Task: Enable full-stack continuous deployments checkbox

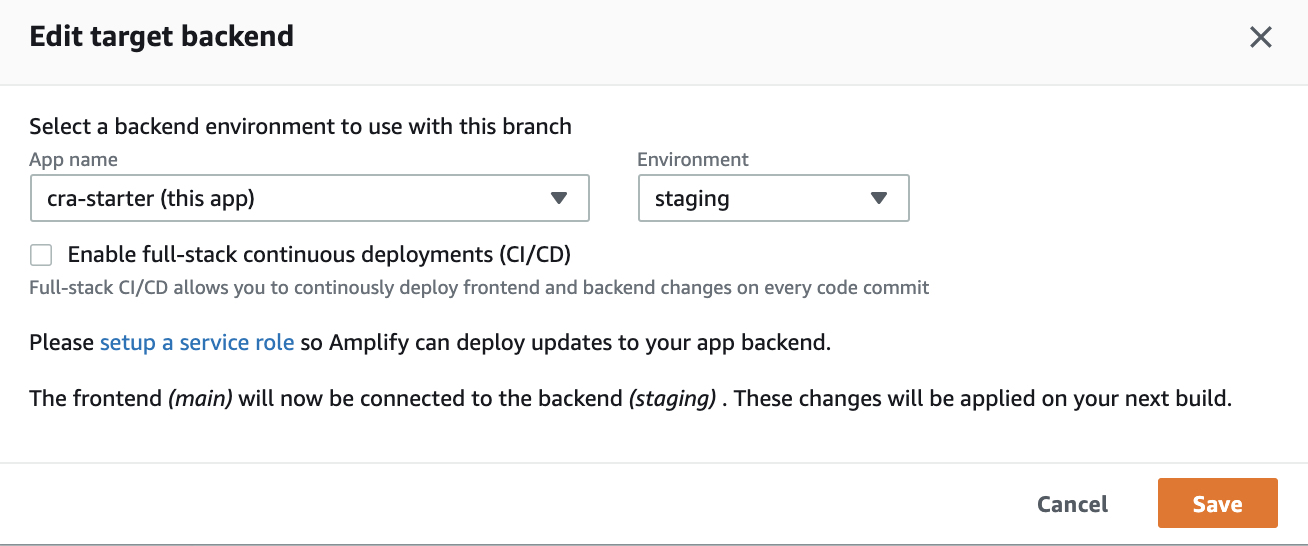Action: point(41,255)
